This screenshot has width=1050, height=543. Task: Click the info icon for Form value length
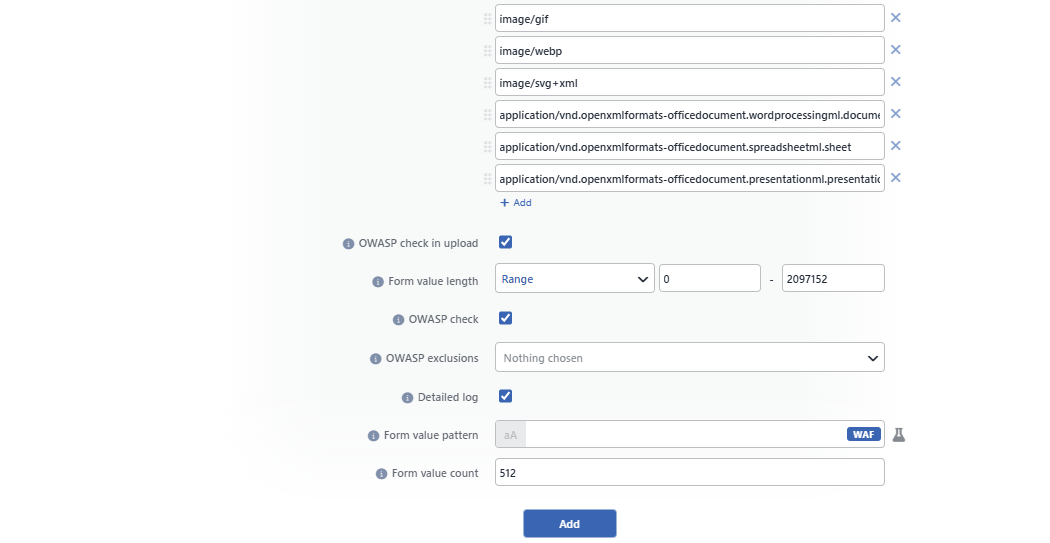(378, 282)
